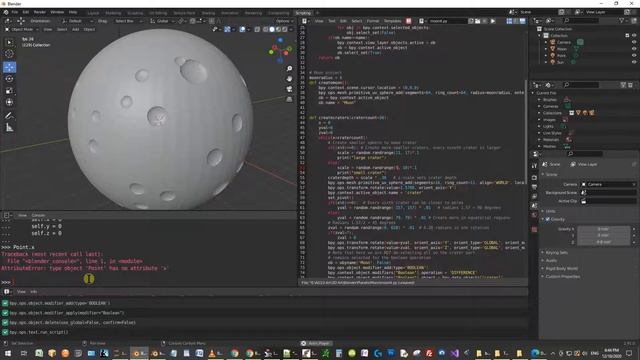Viewport: 640px width, 360px height.
Task: Expand Materials in Current File tree
Action: click(539, 140)
